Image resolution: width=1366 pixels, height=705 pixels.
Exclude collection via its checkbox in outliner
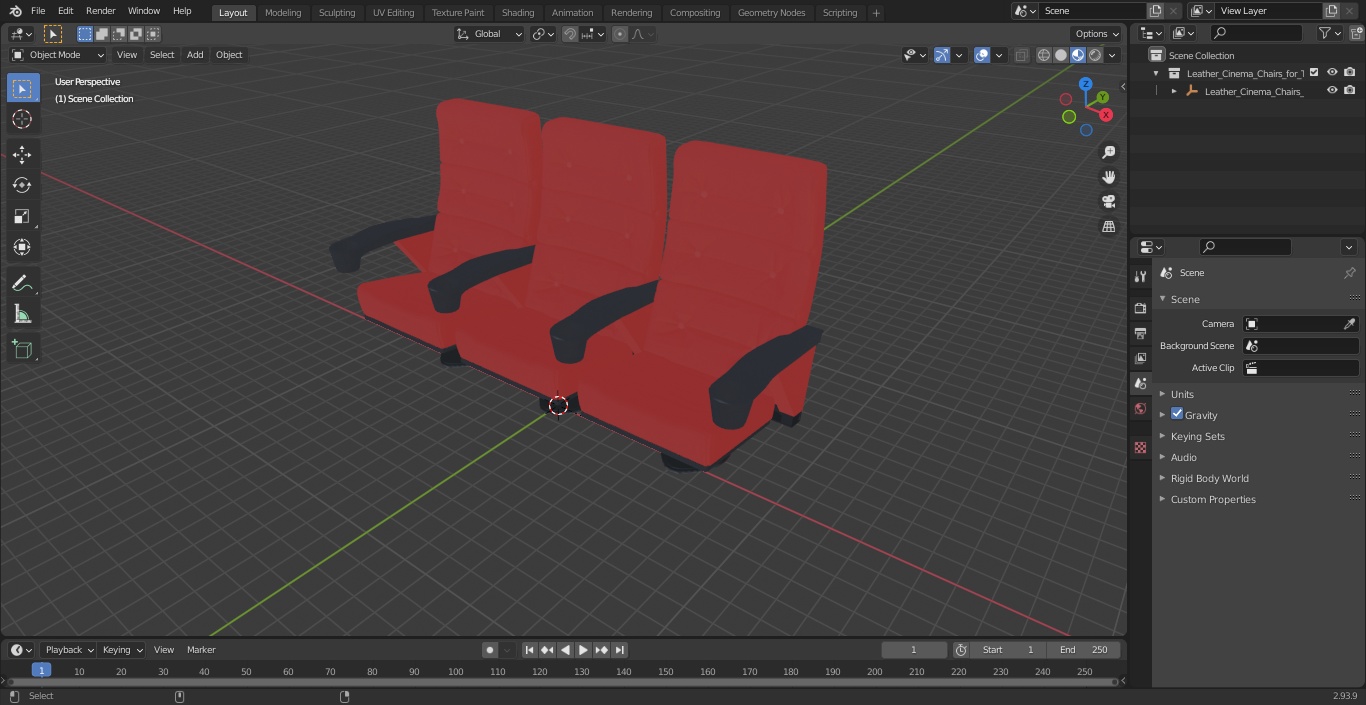1314,72
